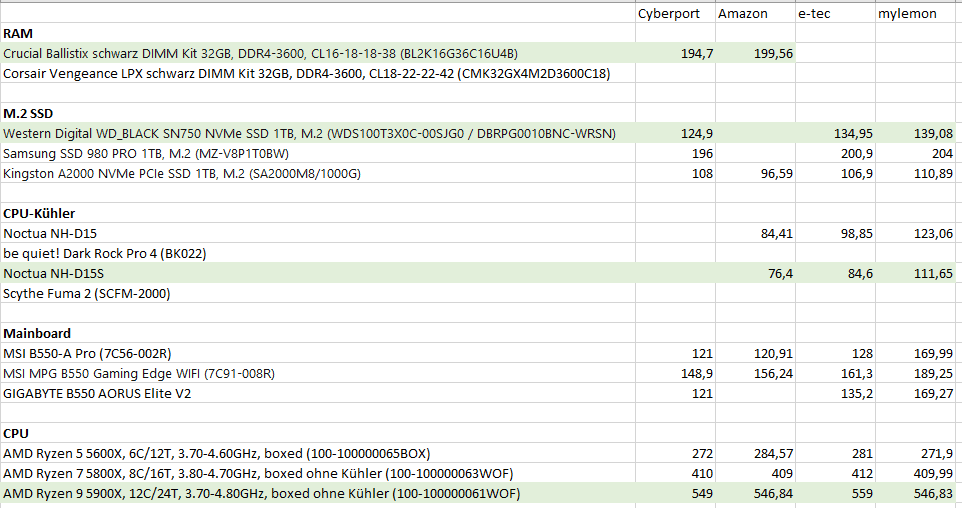962x508 pixels.
Task: Select the Cyberport column header cell
Action: 675,13
